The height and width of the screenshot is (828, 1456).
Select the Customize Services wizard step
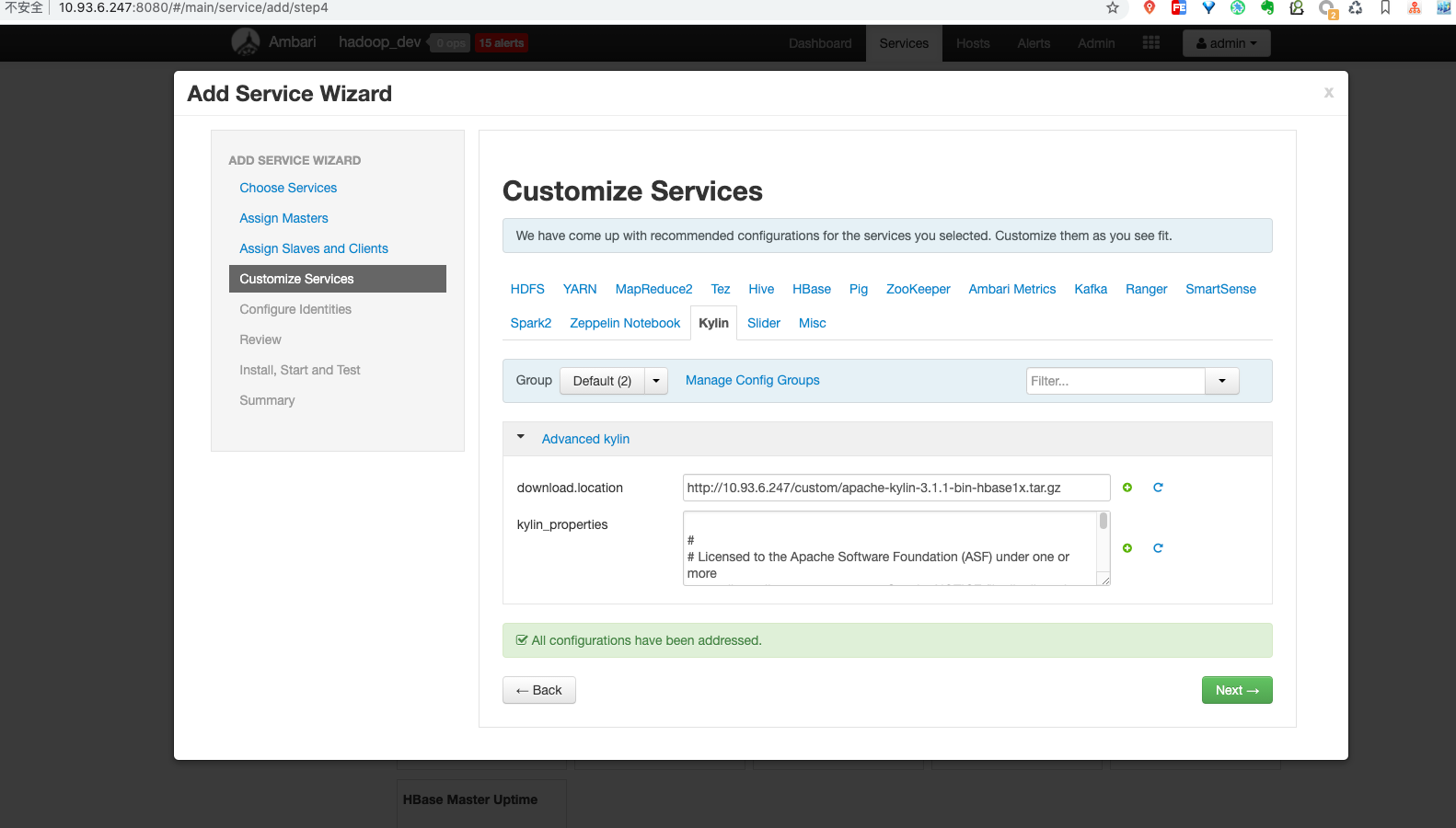338,279
